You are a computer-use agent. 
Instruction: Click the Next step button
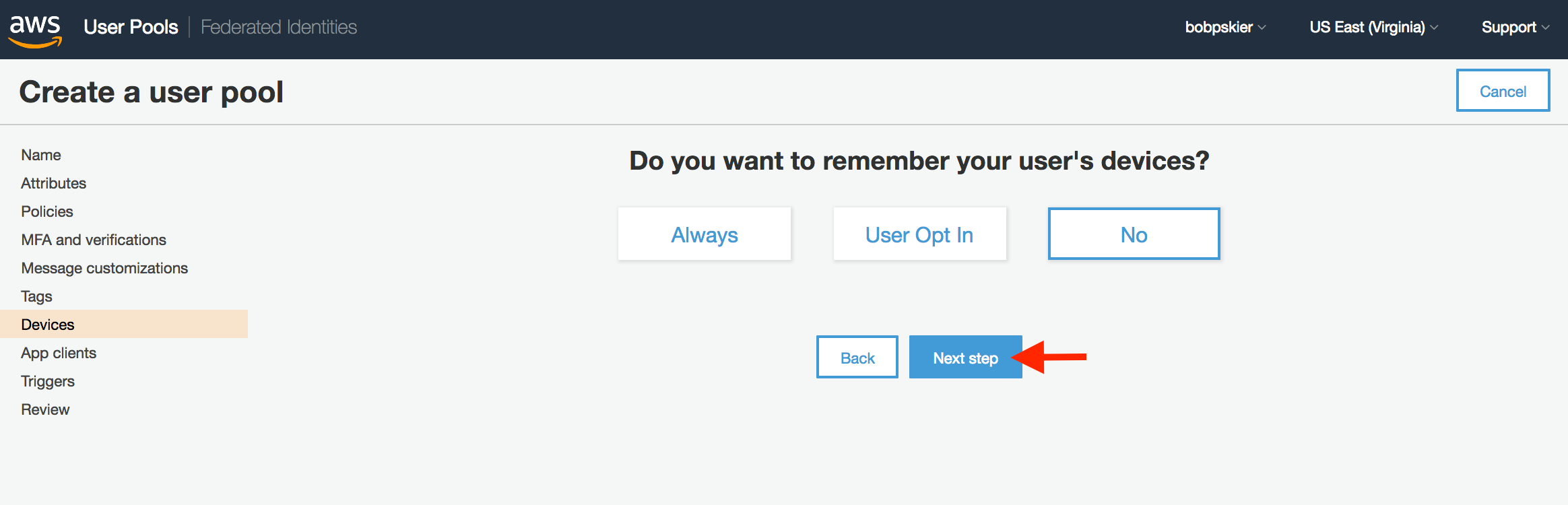pos(966,358)
